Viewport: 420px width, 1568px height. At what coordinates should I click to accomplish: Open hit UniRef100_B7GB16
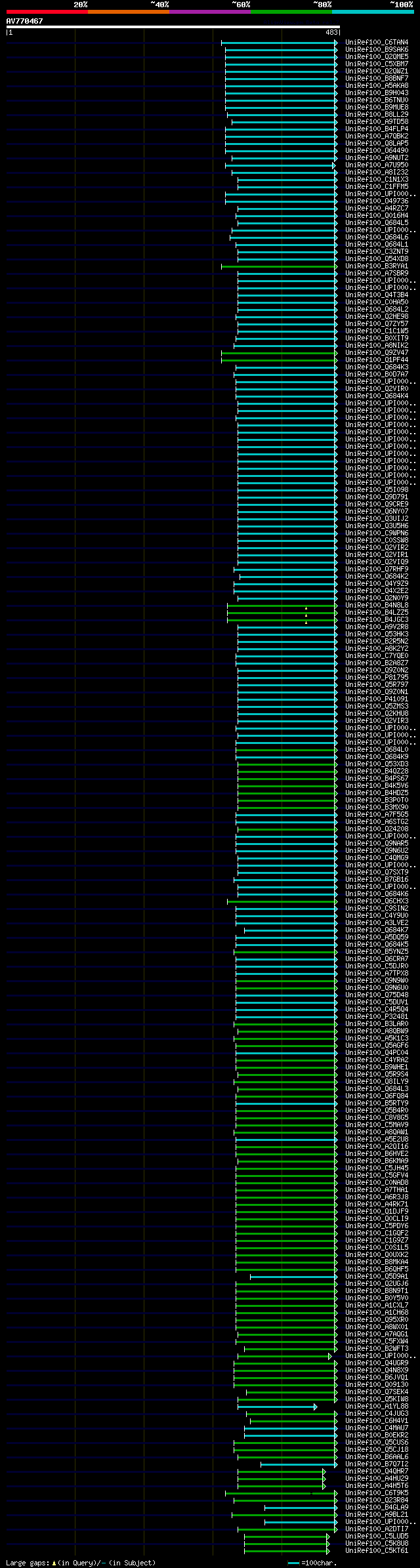click(377, 880)
